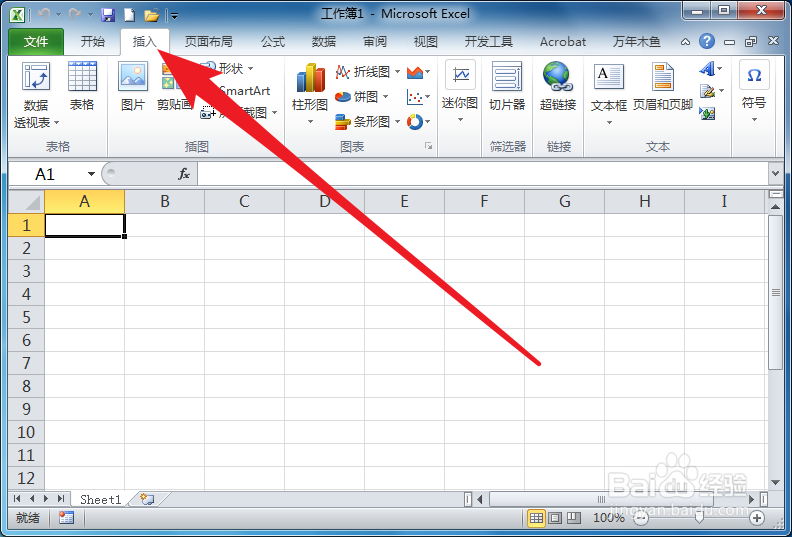
Task: Click the New document icon in quick access
Action: point(129,15)
